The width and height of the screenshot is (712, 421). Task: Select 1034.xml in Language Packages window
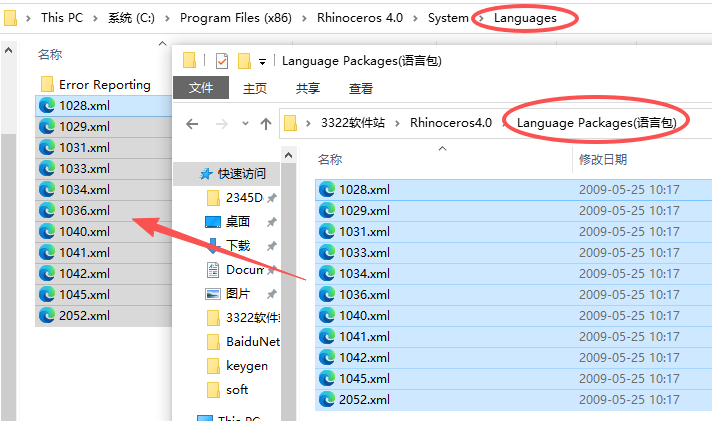(513, 273)
